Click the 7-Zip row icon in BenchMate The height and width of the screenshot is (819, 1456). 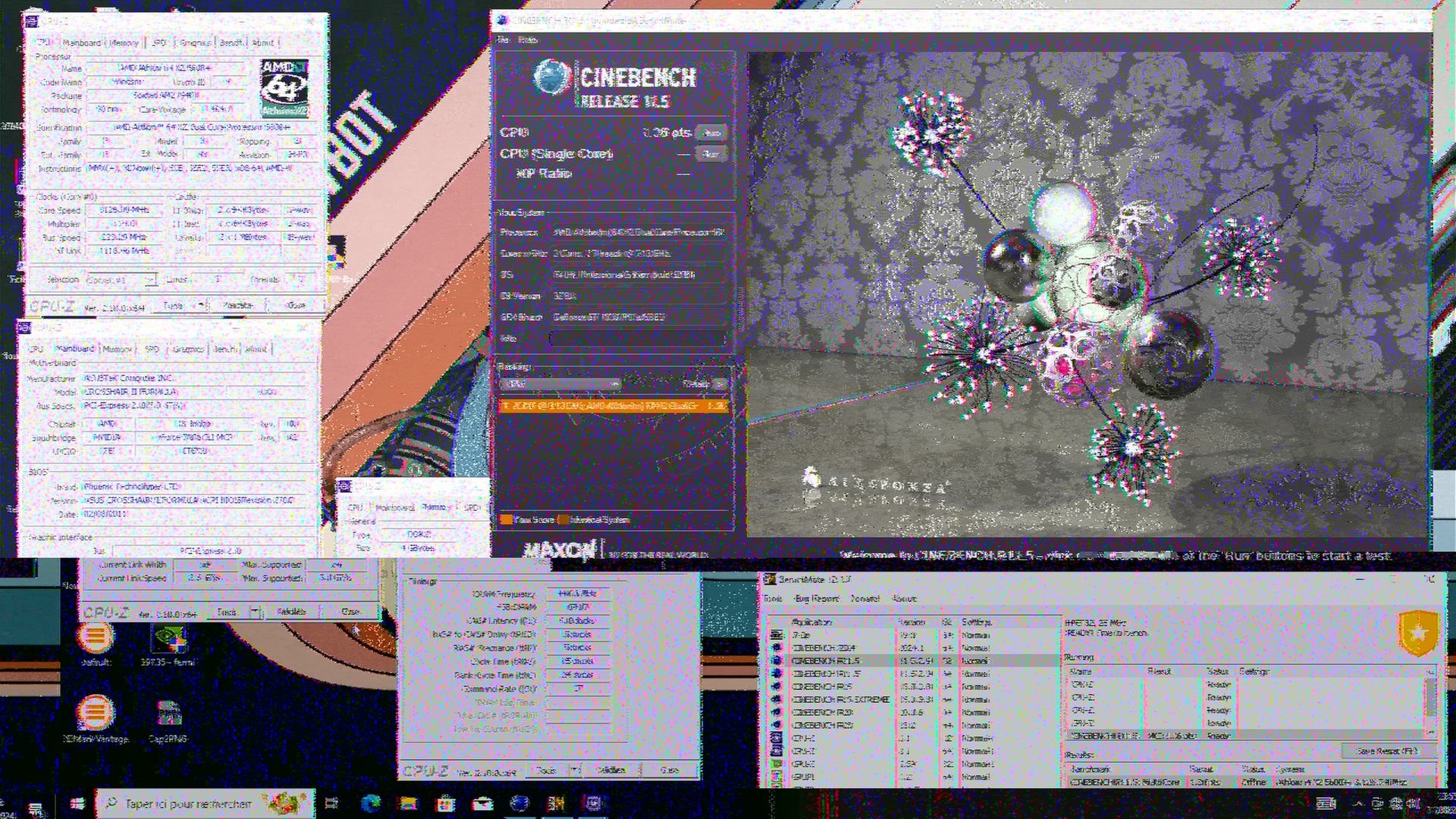[777, 635]
